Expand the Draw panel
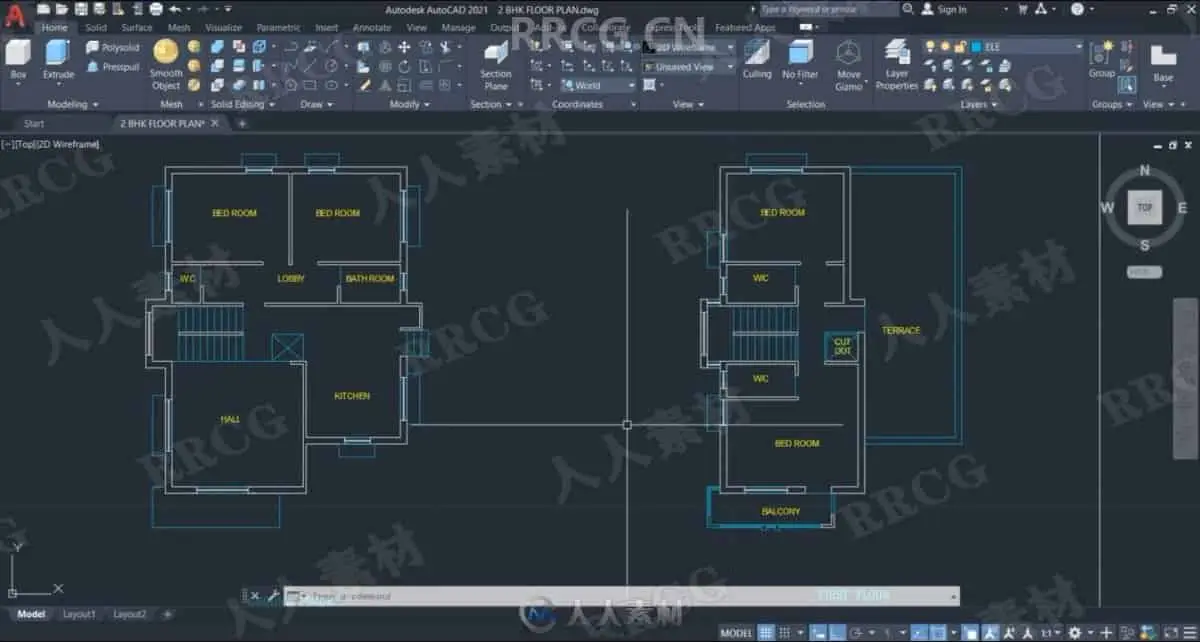The width and height of the screenshot is (1200, 642). tap(316, 104)
